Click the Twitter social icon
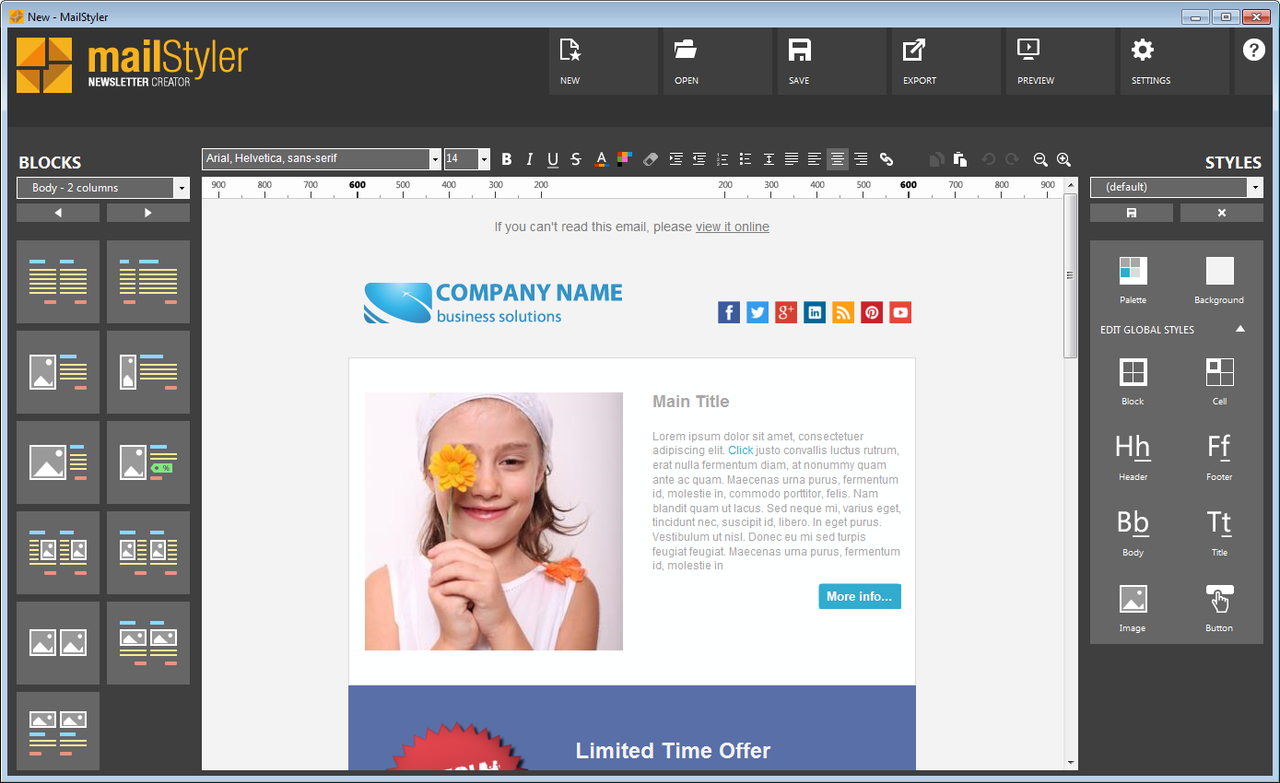This screenshot has width=1280, height=783. coord(757,313)
